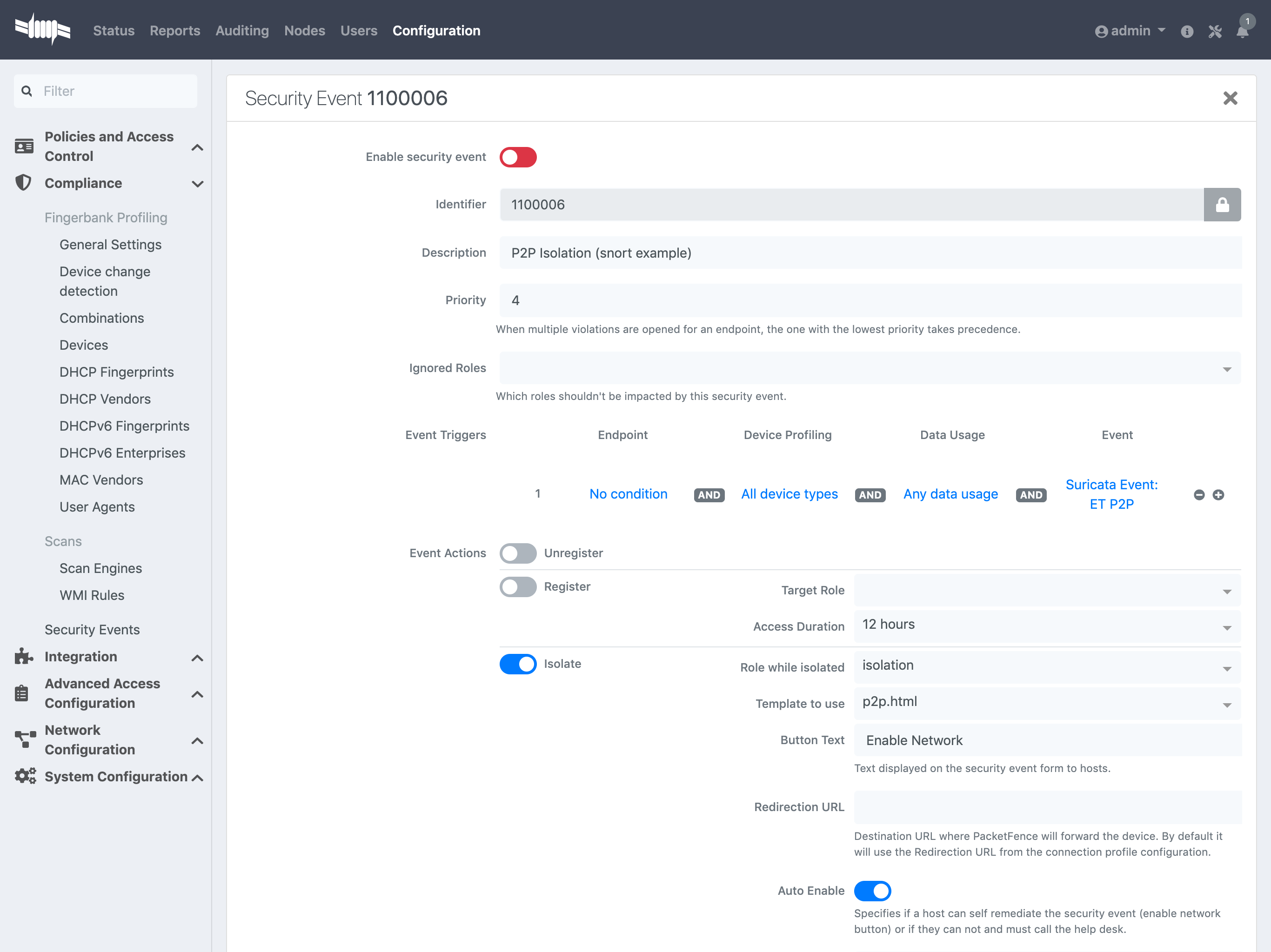
Task: Open the notifications bell icon
Action: (x=1242, y=32)
